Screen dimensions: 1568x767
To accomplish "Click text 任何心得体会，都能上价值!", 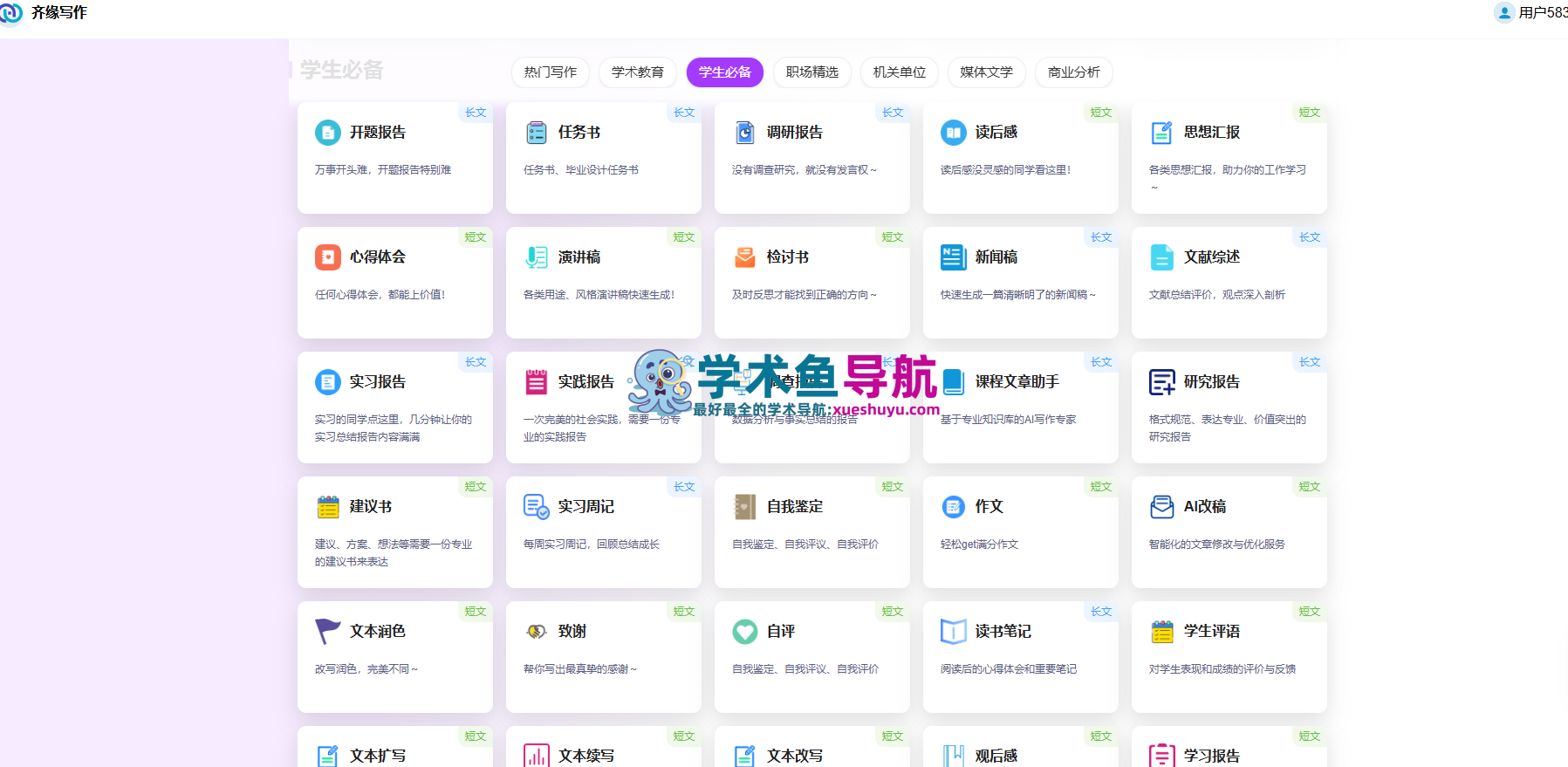I will pos(380,295).
